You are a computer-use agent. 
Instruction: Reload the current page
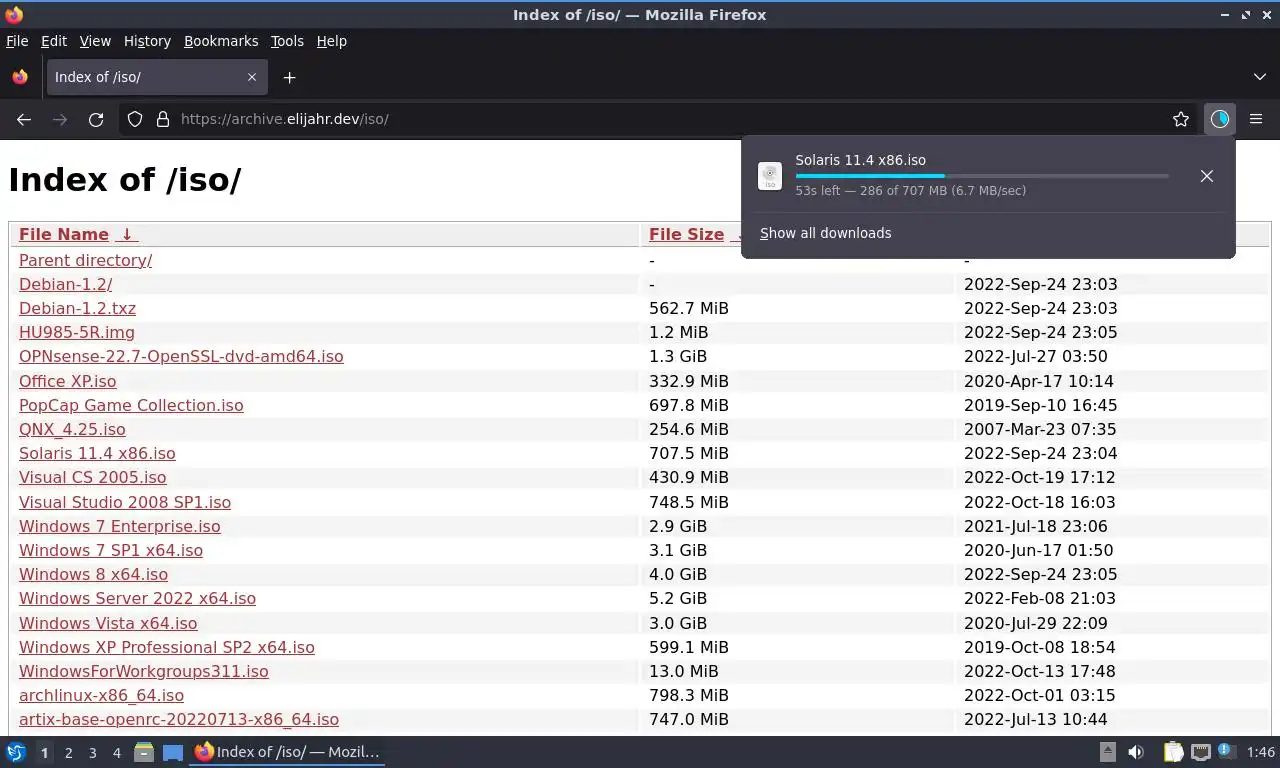96,119
